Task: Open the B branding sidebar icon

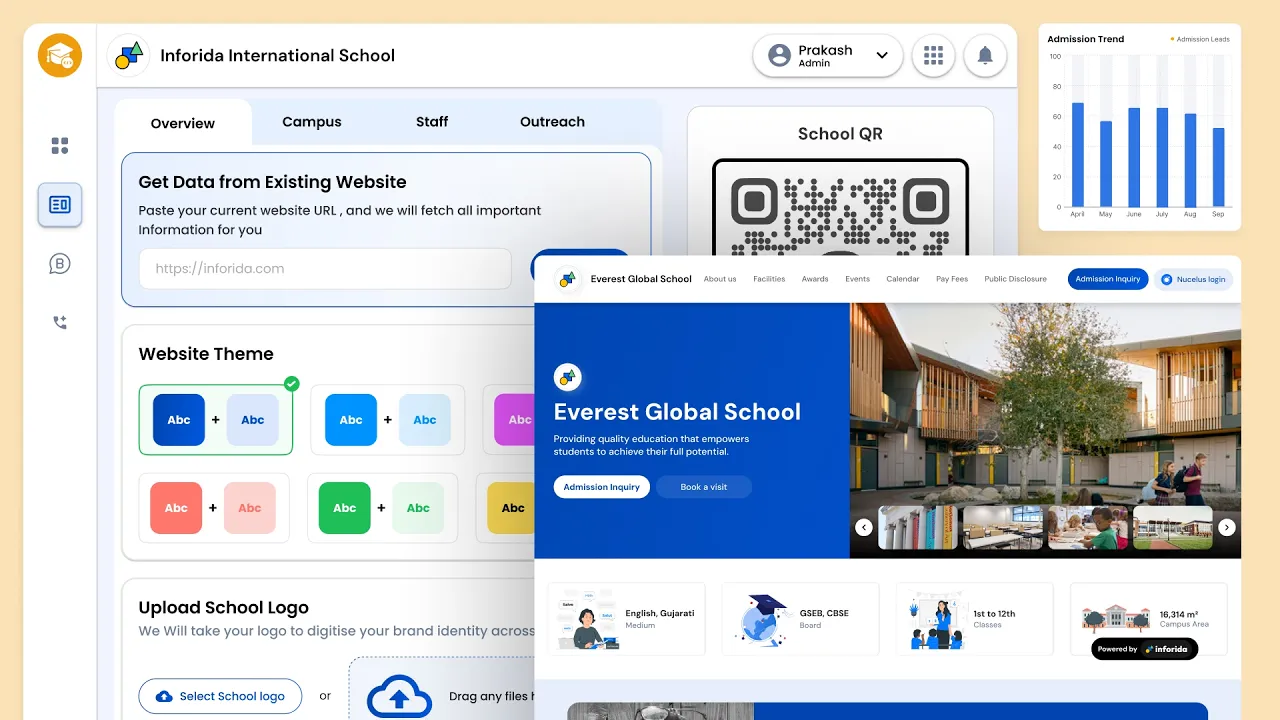Action: [60, 264]
